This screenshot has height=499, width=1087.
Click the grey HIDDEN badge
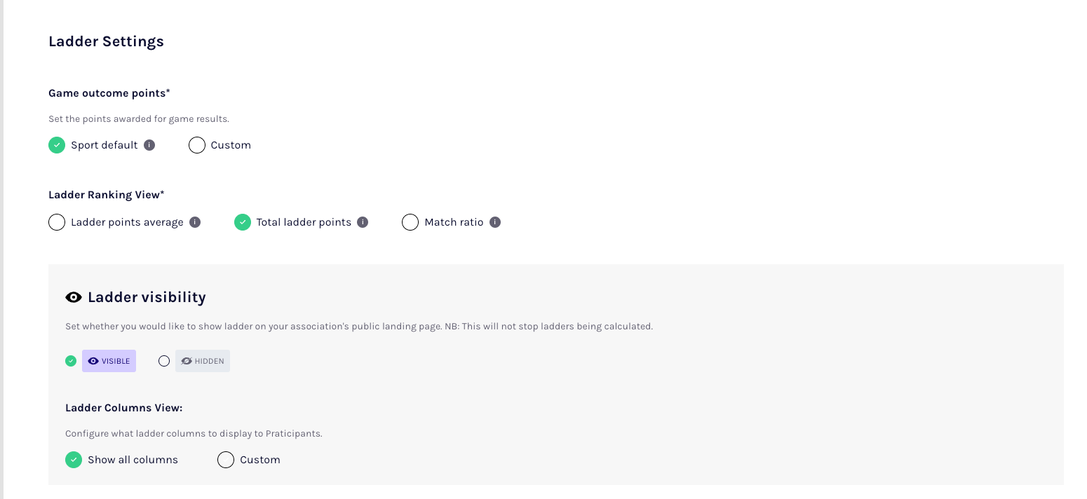point(202,361)
